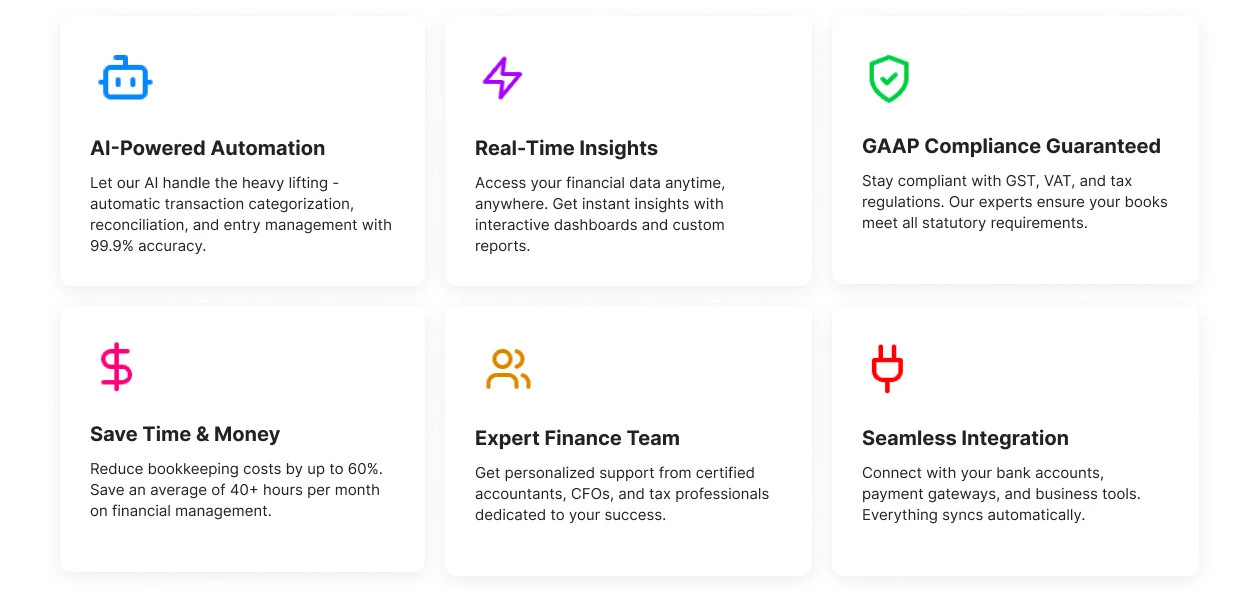Select the AI-Powered Automation heading
This screenshot has width=1260, height=600.
click(207, 148)
